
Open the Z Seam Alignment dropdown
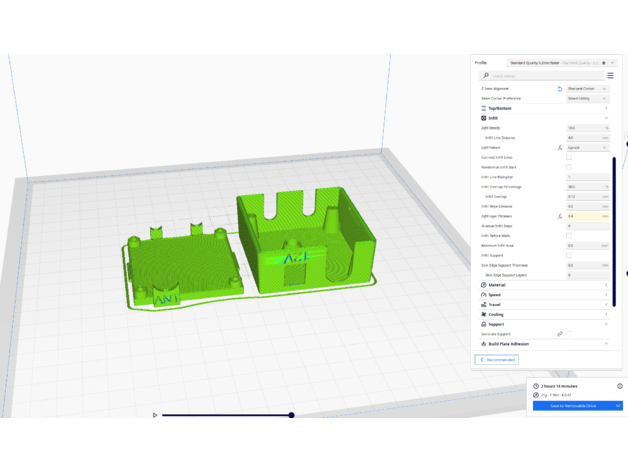point(587,89)
